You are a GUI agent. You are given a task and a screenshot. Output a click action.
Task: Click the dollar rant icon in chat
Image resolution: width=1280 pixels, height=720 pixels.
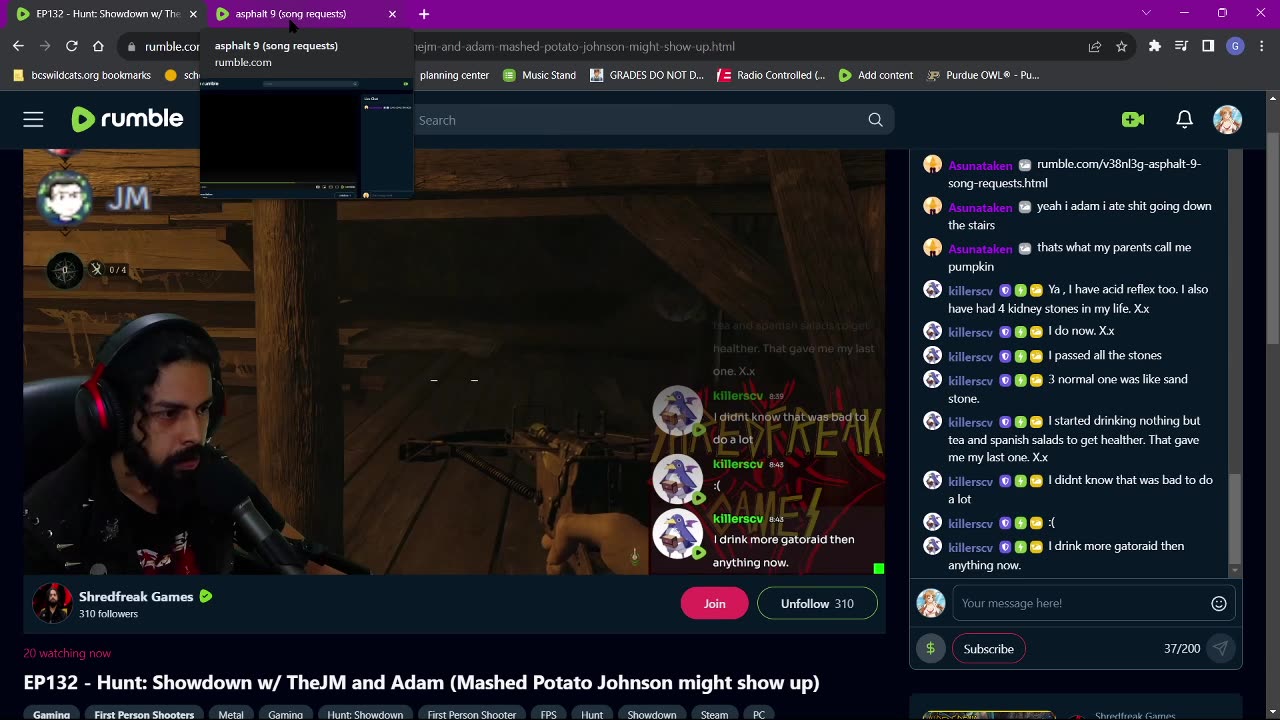pyautogui.click(x=930, y=649)
